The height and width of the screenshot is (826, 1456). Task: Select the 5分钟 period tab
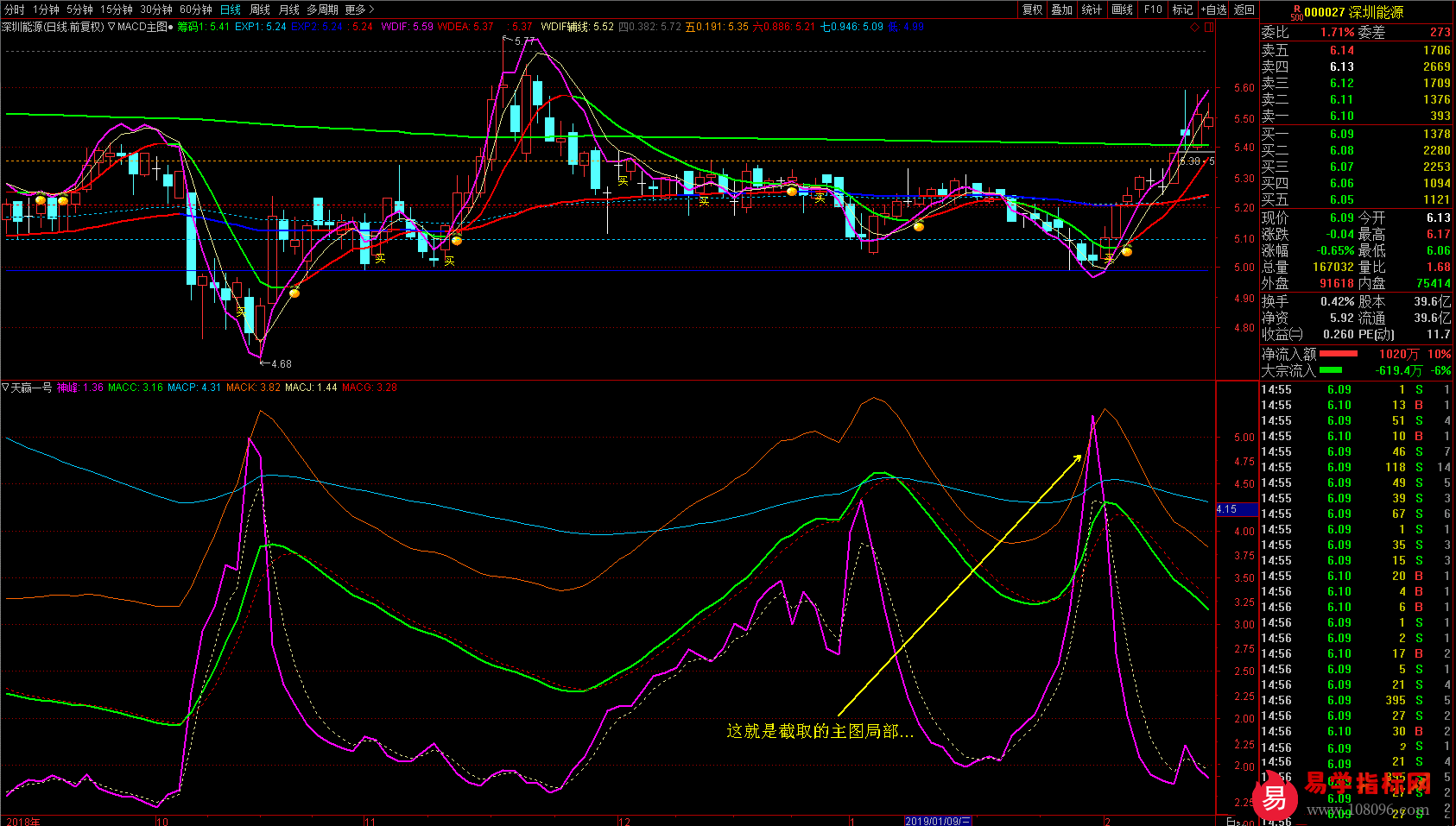[x=79, y=9]
